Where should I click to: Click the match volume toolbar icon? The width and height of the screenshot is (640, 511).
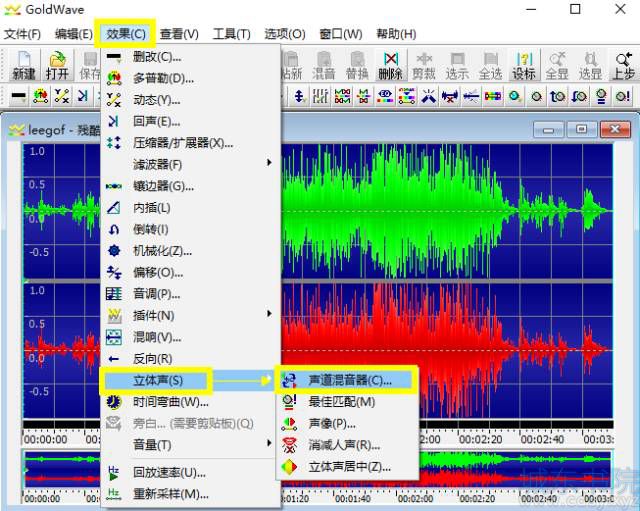click(601, 96)
